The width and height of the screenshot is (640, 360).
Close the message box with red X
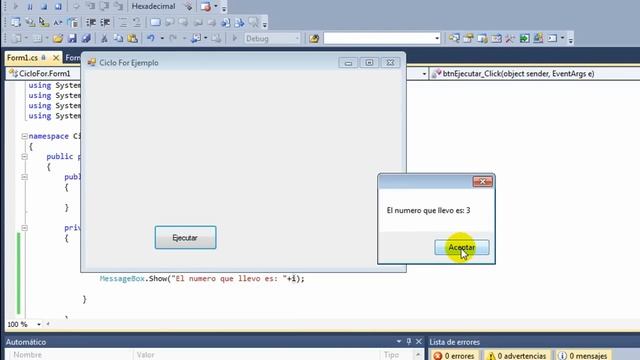point(482,181)
